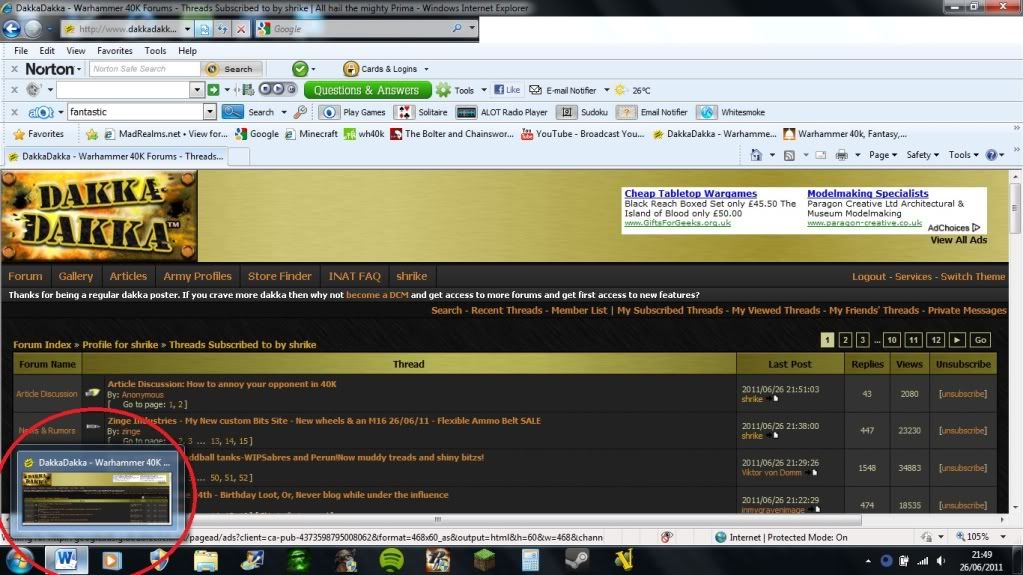
Task: Open the Help menu
Action: tap(187, 51)
